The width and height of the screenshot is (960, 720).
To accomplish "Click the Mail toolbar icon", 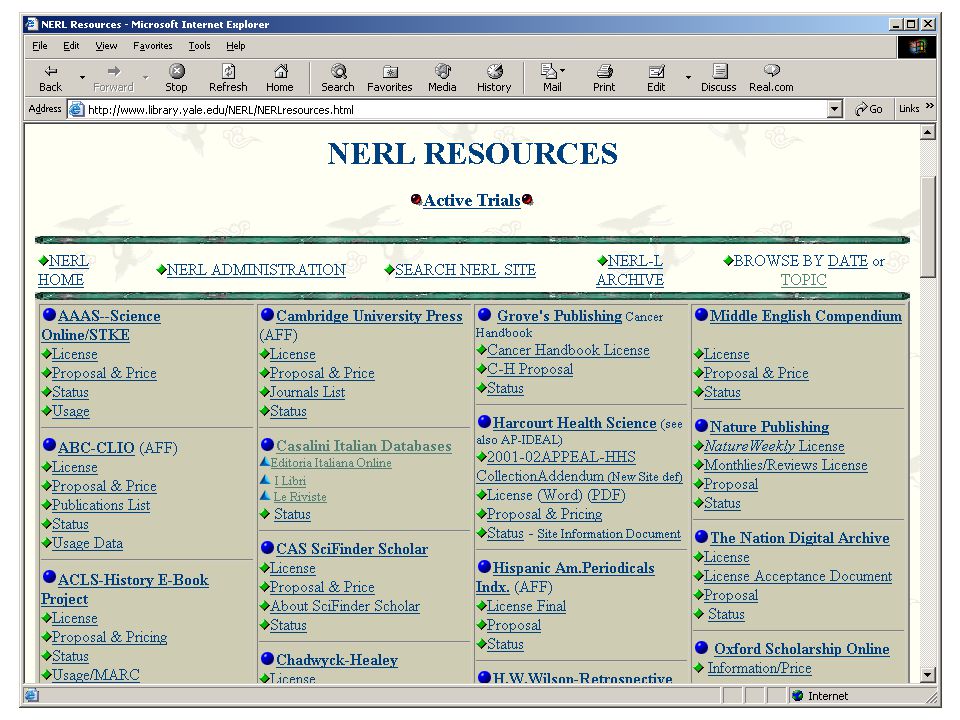I will click(x=549, y=71).
